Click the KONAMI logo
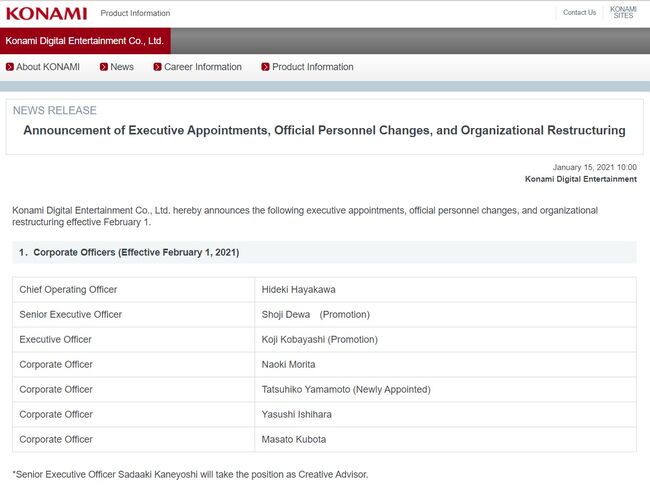Viewport: 650px width, 500px height. tap(46, 13)
